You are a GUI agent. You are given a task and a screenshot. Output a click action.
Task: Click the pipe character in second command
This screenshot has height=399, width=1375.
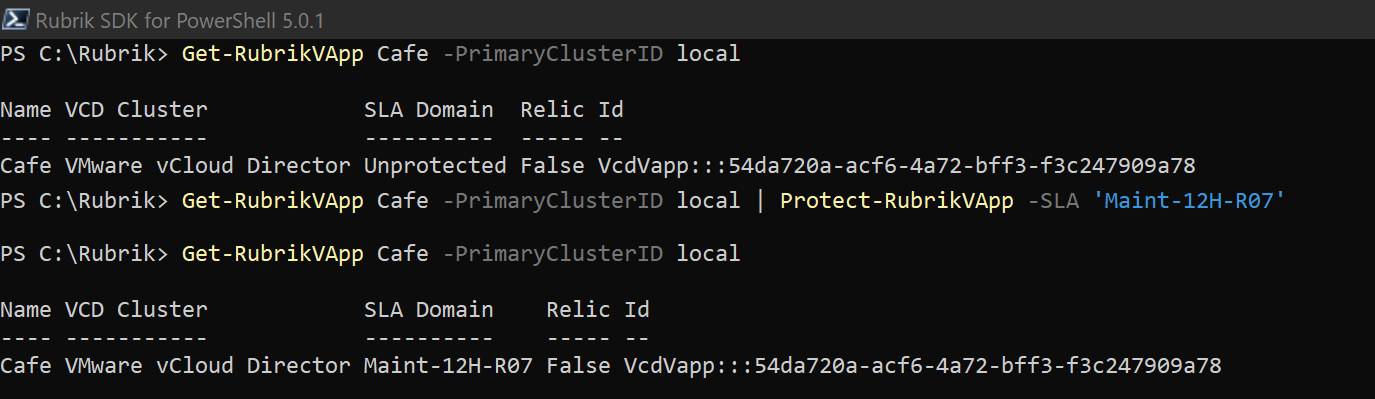[761, 201]
